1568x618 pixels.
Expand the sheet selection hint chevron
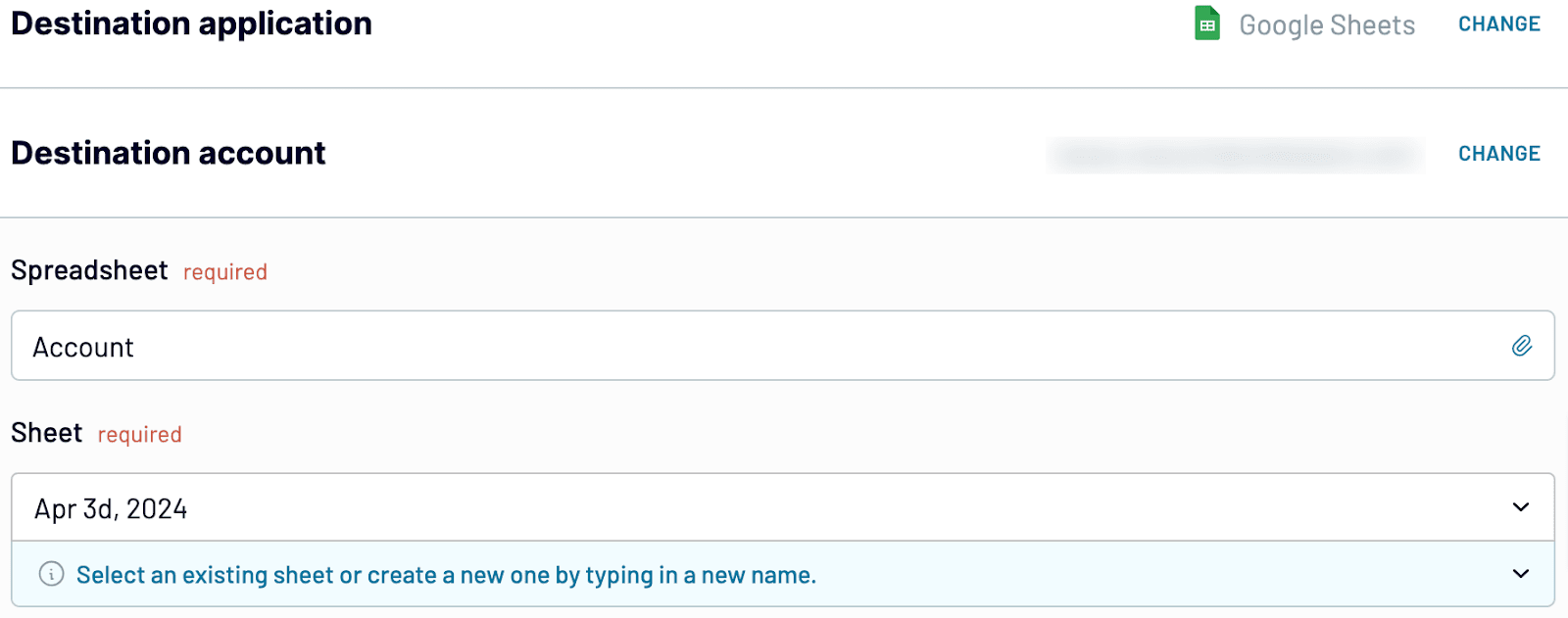click(x=1521, y=574)
